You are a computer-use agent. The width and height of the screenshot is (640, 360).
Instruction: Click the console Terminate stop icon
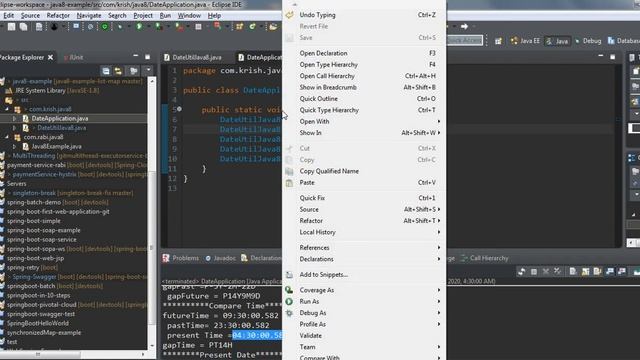tap(534, 272)
